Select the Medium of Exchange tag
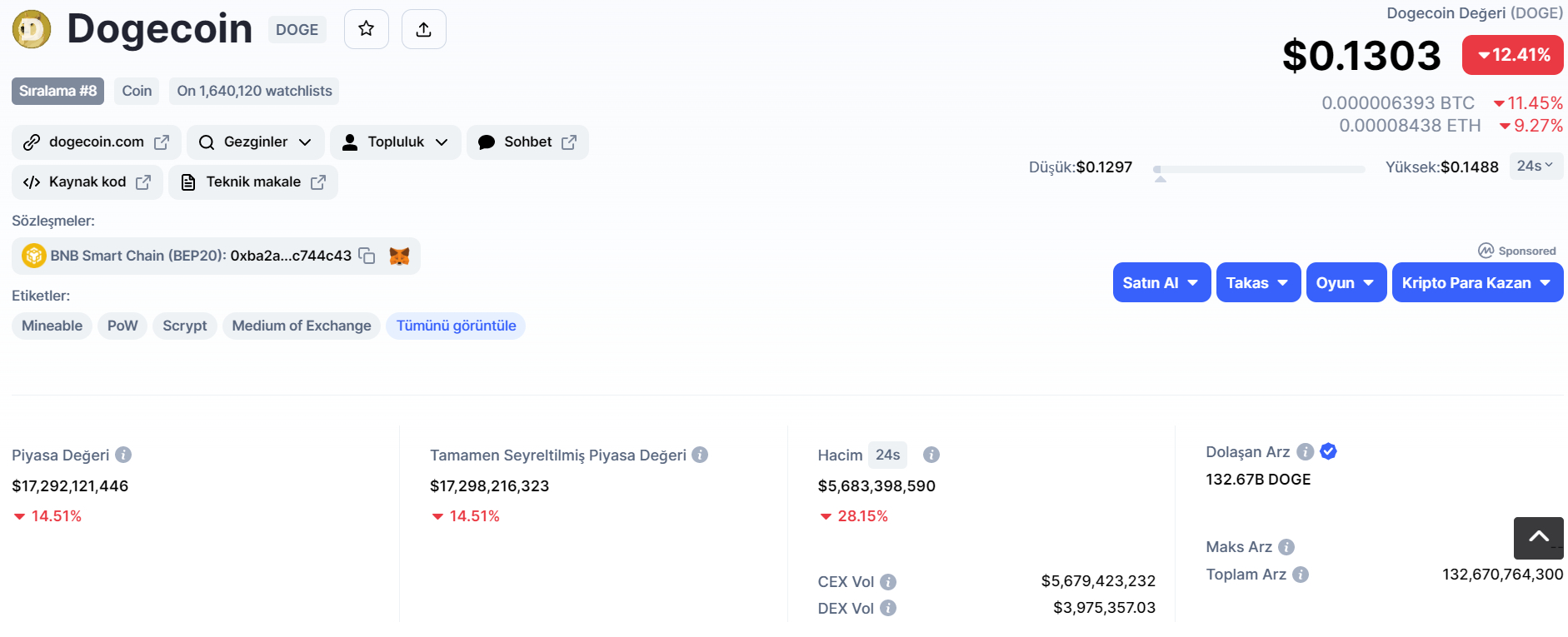1568x637 pixels. click(302, 326)
